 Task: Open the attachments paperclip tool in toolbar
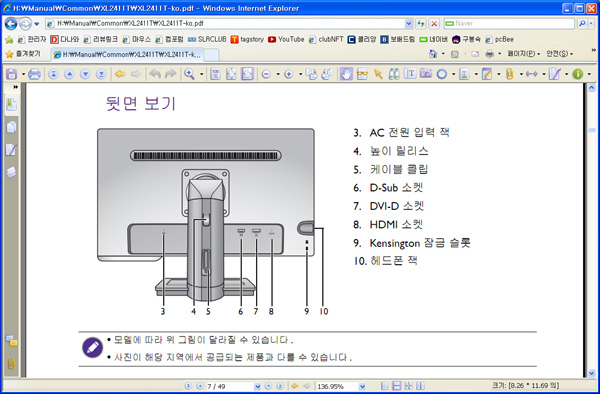[x=509, y=74]
